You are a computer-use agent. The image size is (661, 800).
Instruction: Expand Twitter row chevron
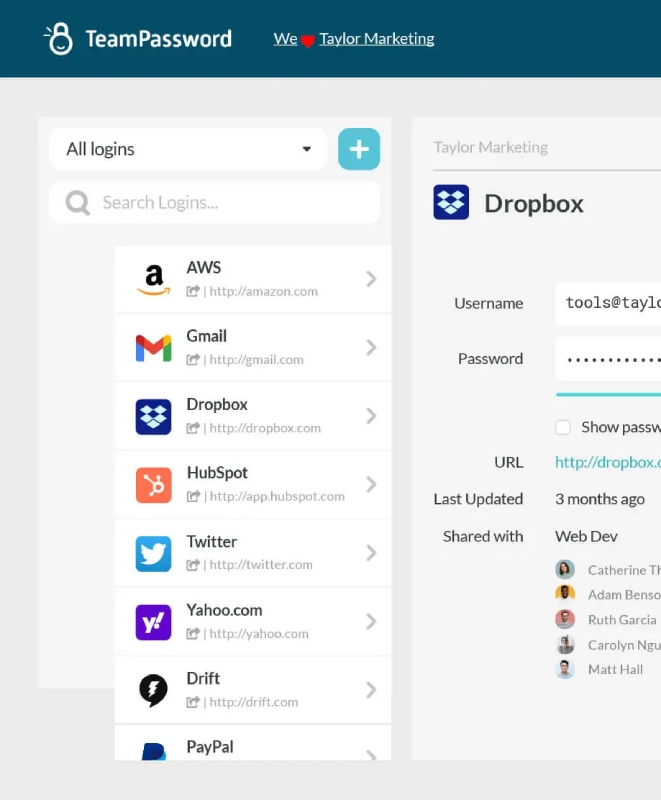[x=371, y=553]
